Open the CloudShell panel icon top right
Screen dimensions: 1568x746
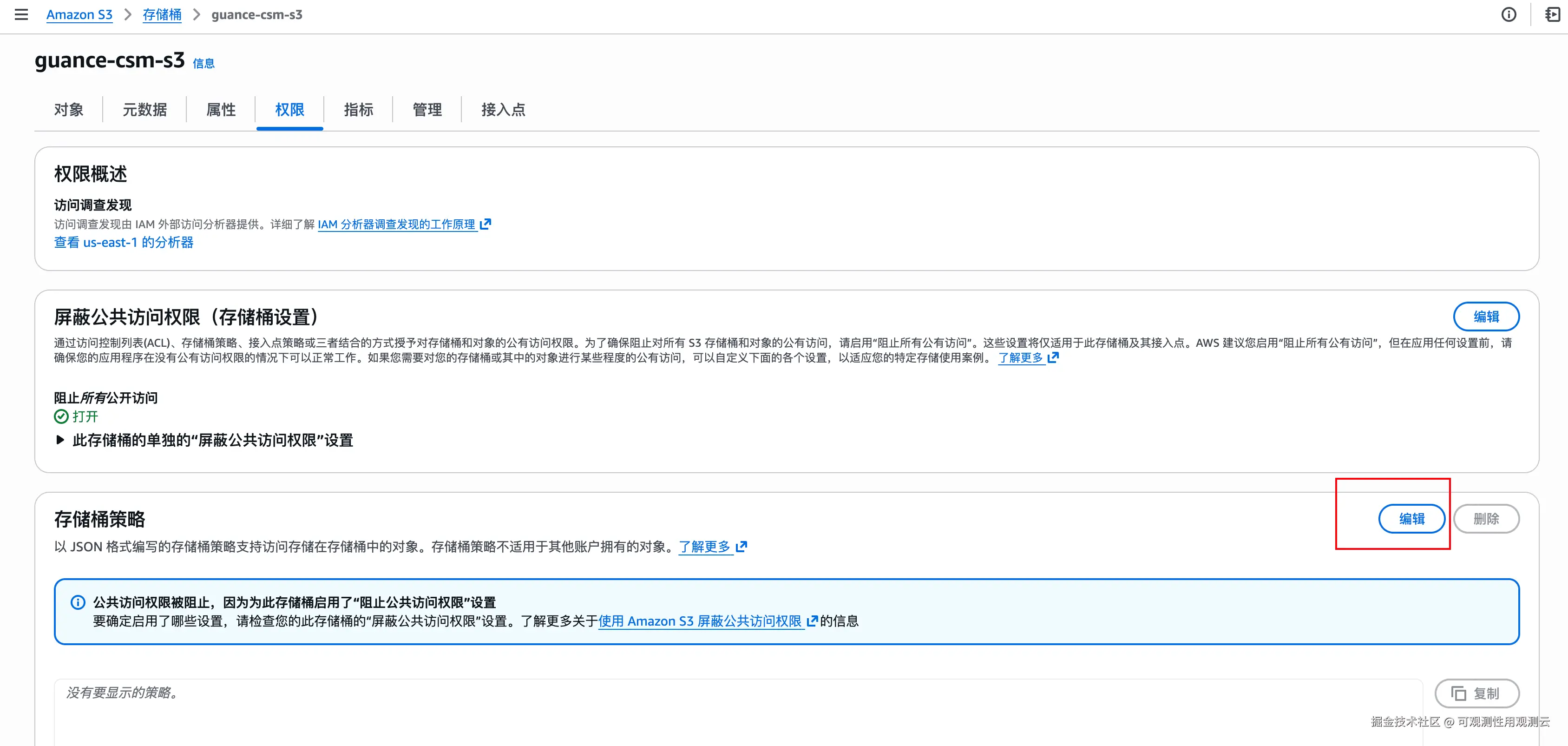[x=1552, y=14]
